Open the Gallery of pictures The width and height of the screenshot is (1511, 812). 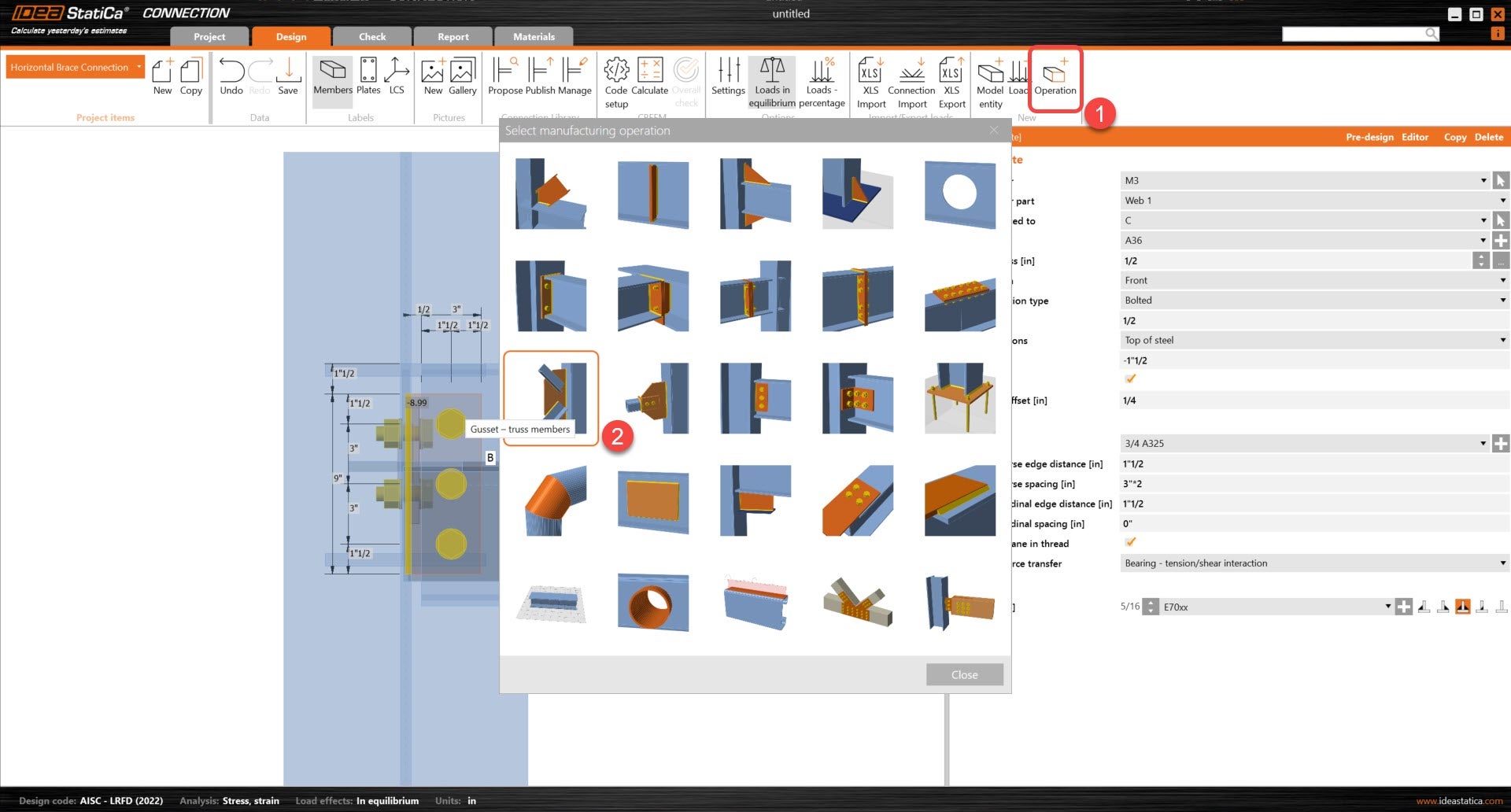461,77
